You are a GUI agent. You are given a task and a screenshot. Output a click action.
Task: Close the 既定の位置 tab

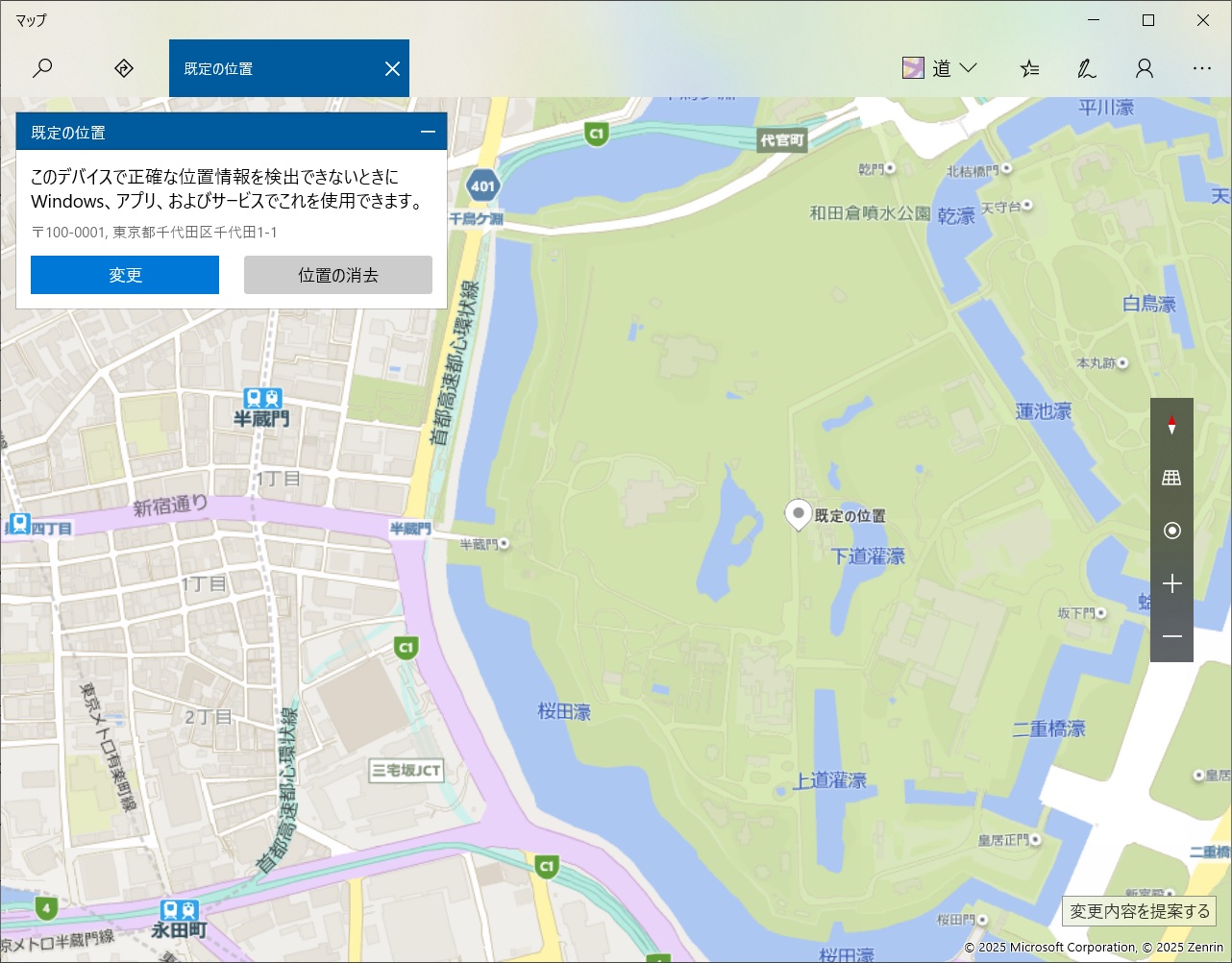coord(392,68)
